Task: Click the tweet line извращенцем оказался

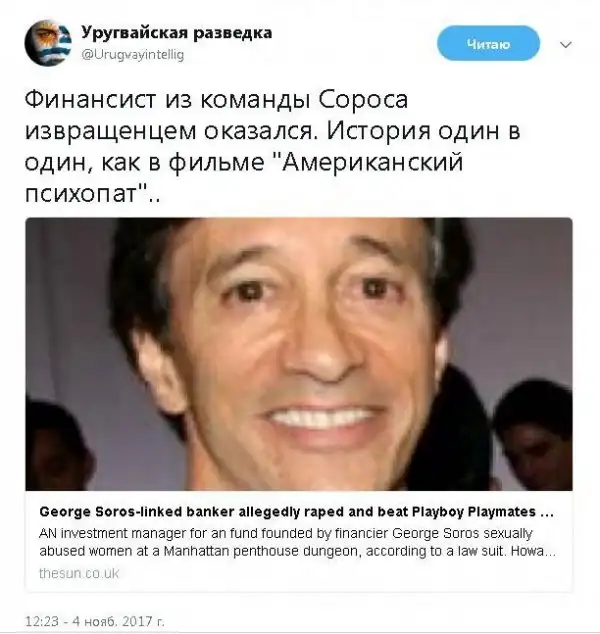Action: (169, 132)
